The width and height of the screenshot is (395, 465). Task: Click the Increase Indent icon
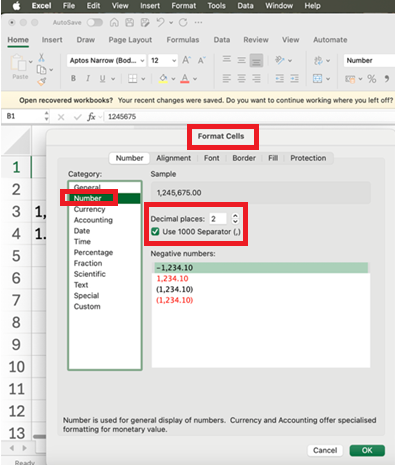click(294, 79)
